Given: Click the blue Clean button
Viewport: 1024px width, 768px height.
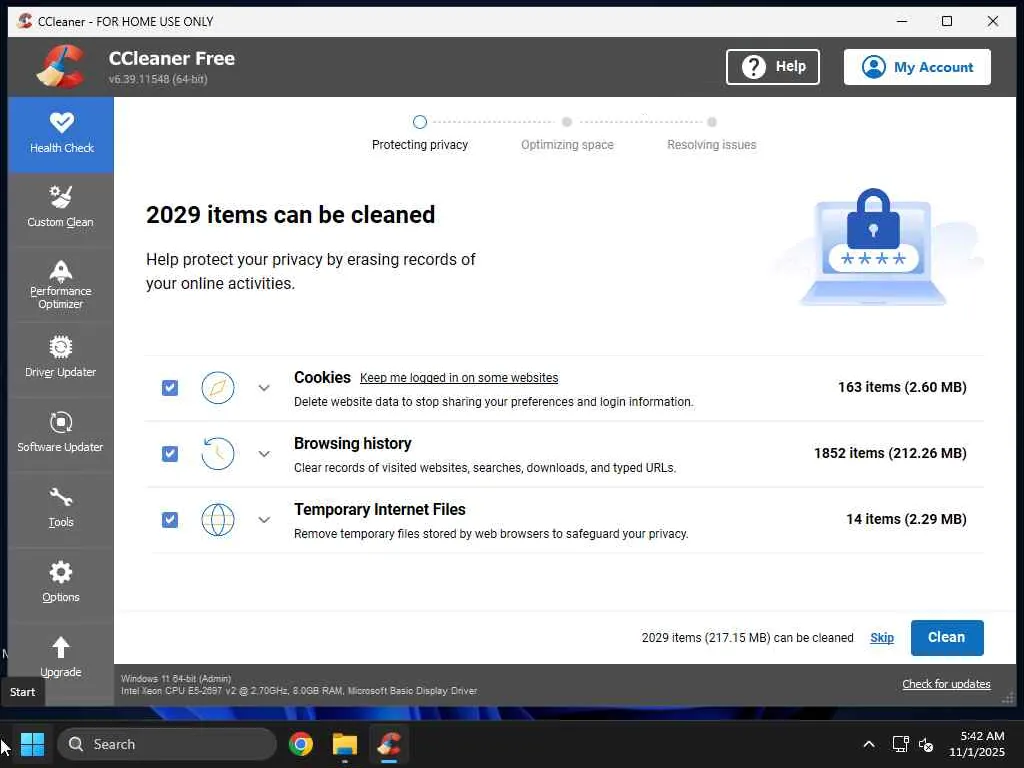Looking at the screenshot, I should (x=947, y=637).
